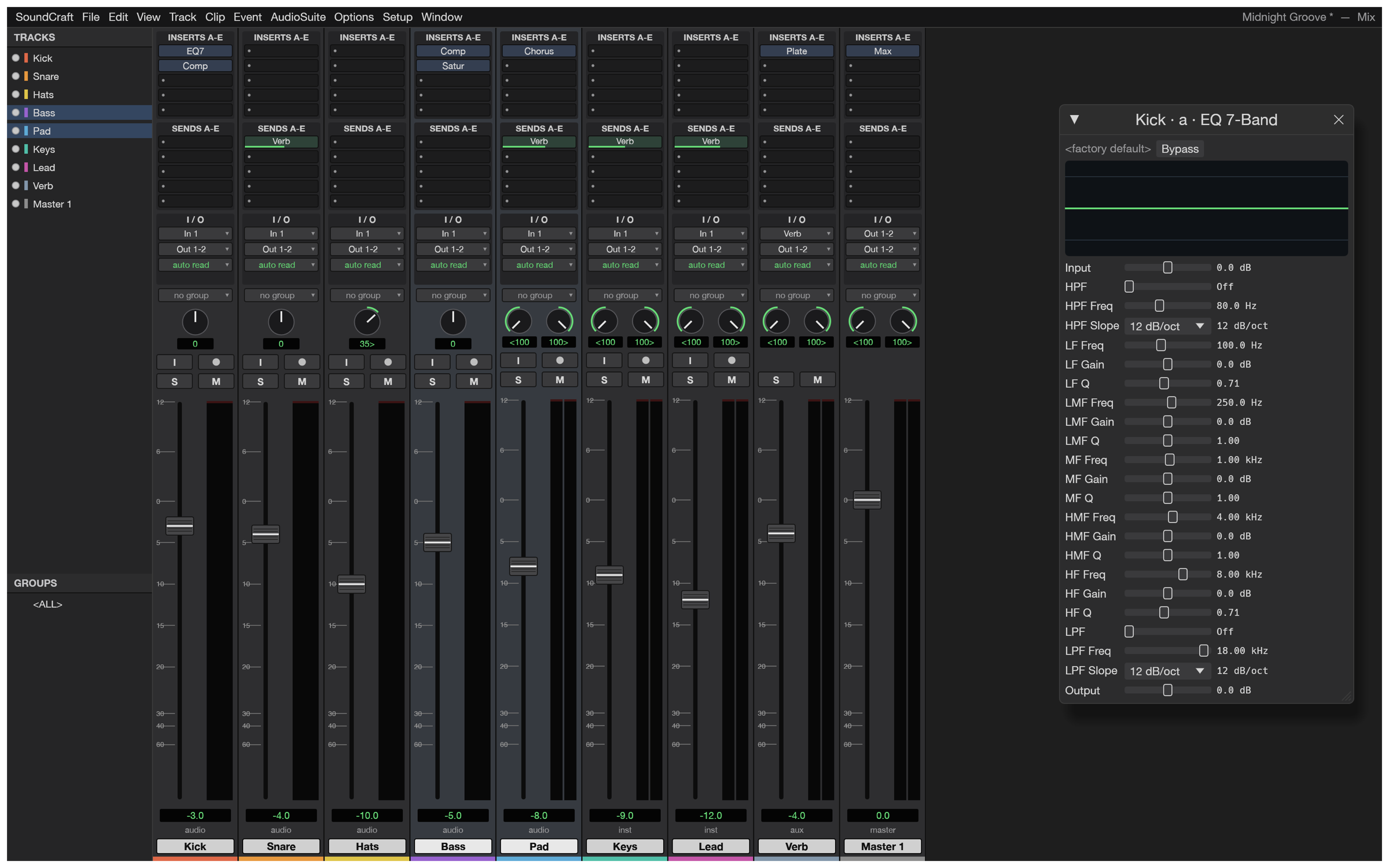Click the Keys right pan knob

[645, 321]
